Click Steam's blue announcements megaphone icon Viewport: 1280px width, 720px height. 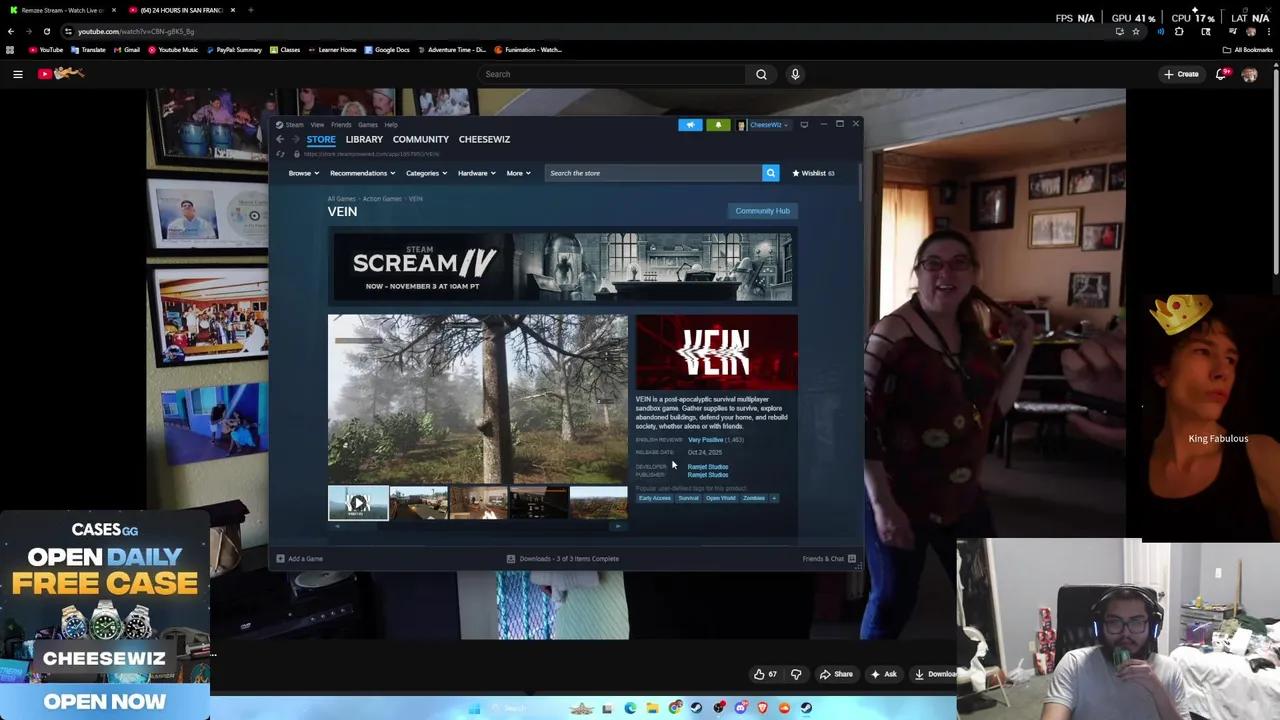click(690, 125)
